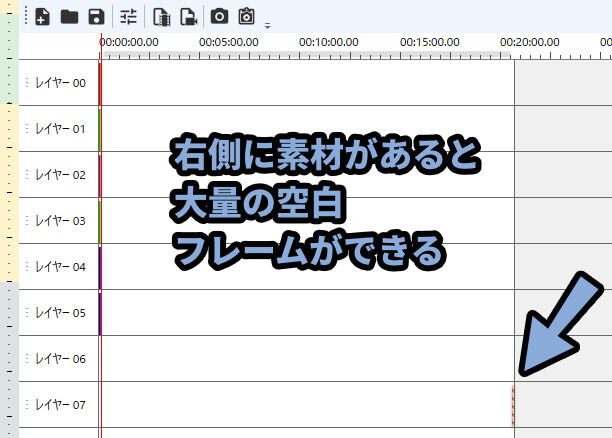Select the レイヤー 04 layer header
The width and height of the screenshot is (612, 438).
click(59, 267)
